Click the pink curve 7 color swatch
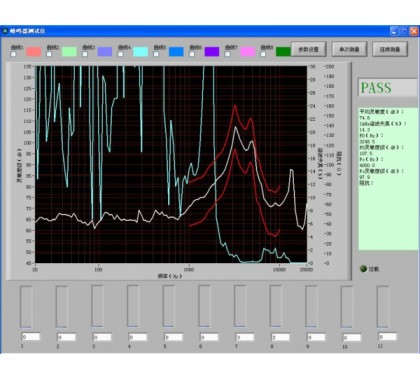The image size is (420, 380). click(x=247, y=52)
